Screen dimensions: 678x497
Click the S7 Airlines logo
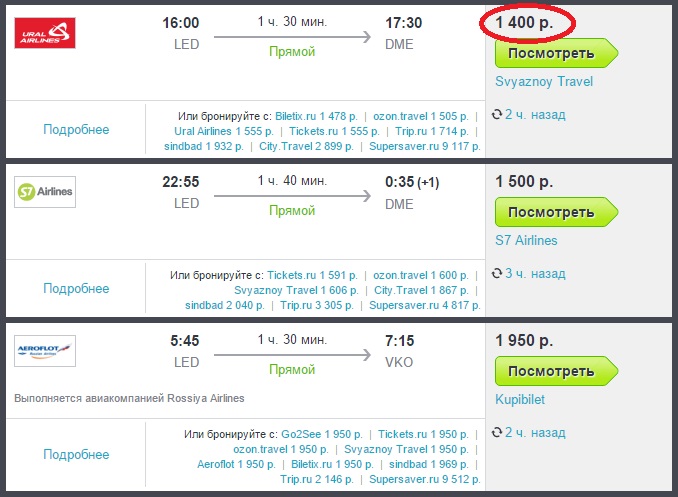click(45, 192)
